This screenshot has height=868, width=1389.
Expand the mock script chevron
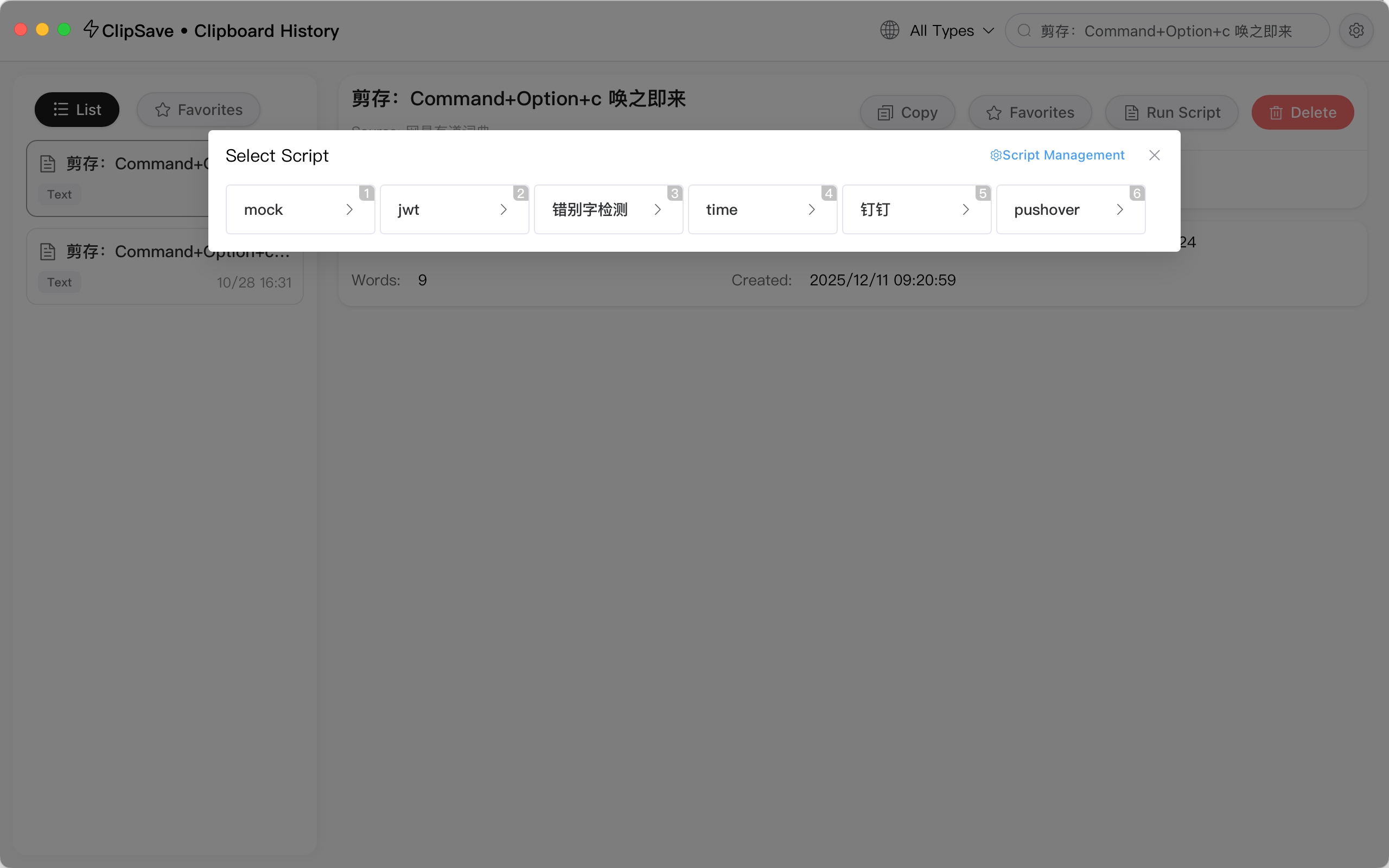[x=349, y=209]
